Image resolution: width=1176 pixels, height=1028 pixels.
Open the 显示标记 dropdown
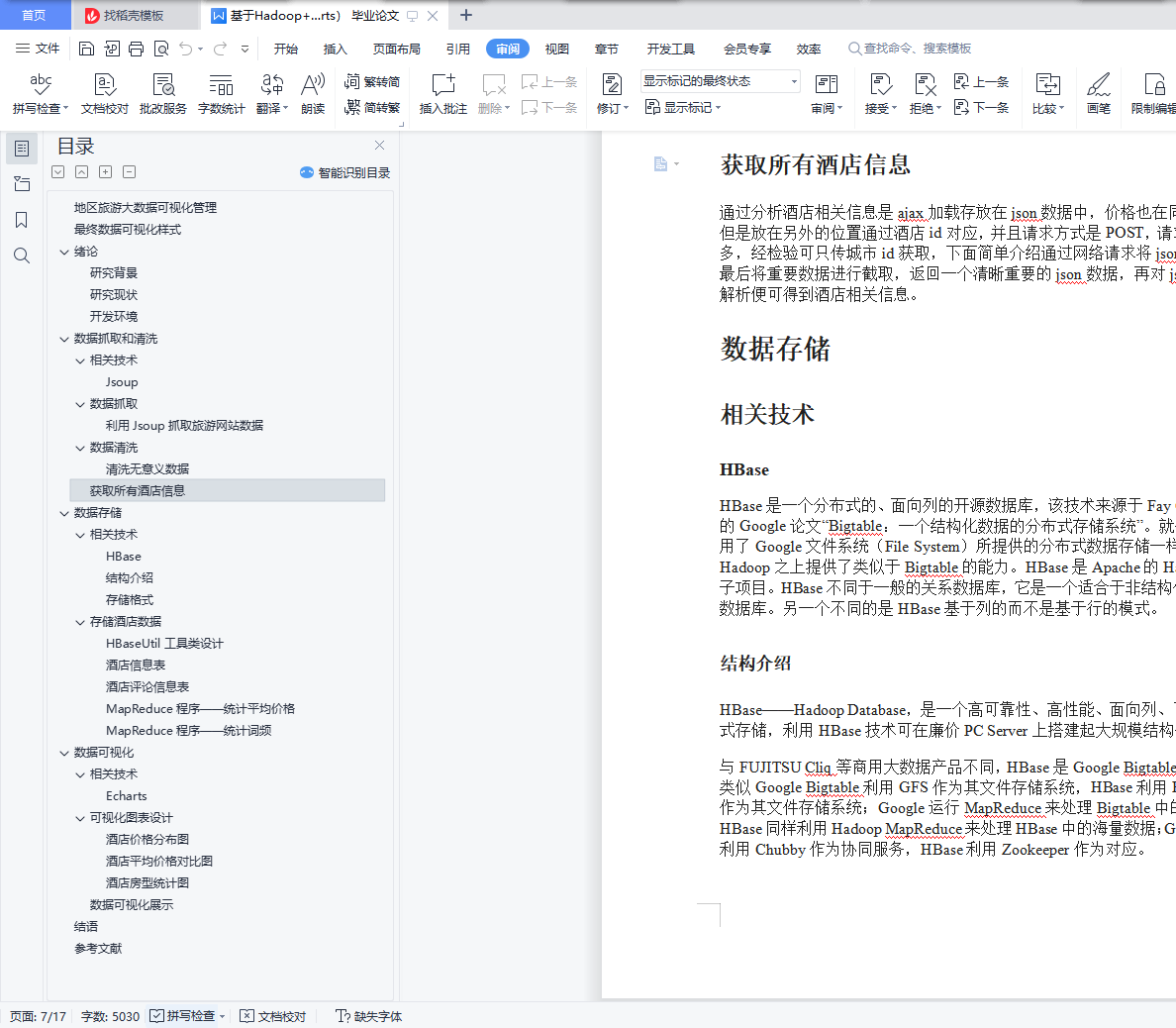pos(683,107)
